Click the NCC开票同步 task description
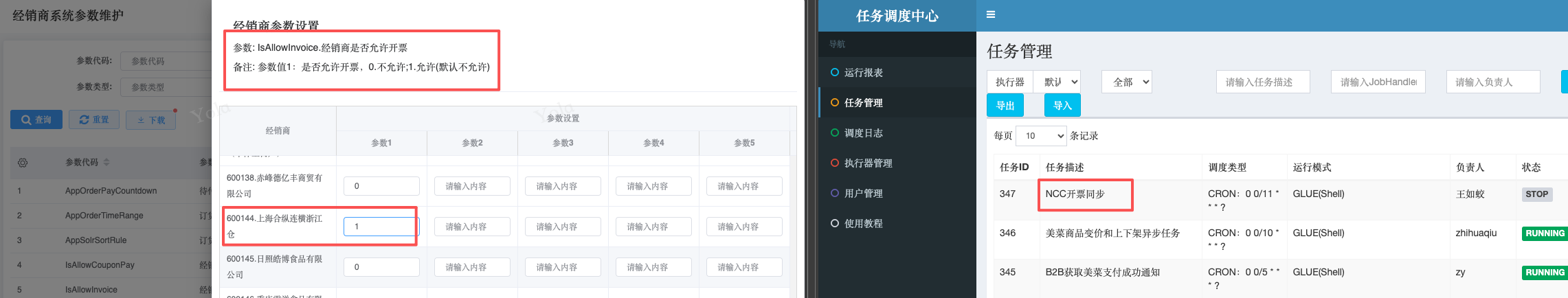The image size is (1568, 298). click(1075, 194)
